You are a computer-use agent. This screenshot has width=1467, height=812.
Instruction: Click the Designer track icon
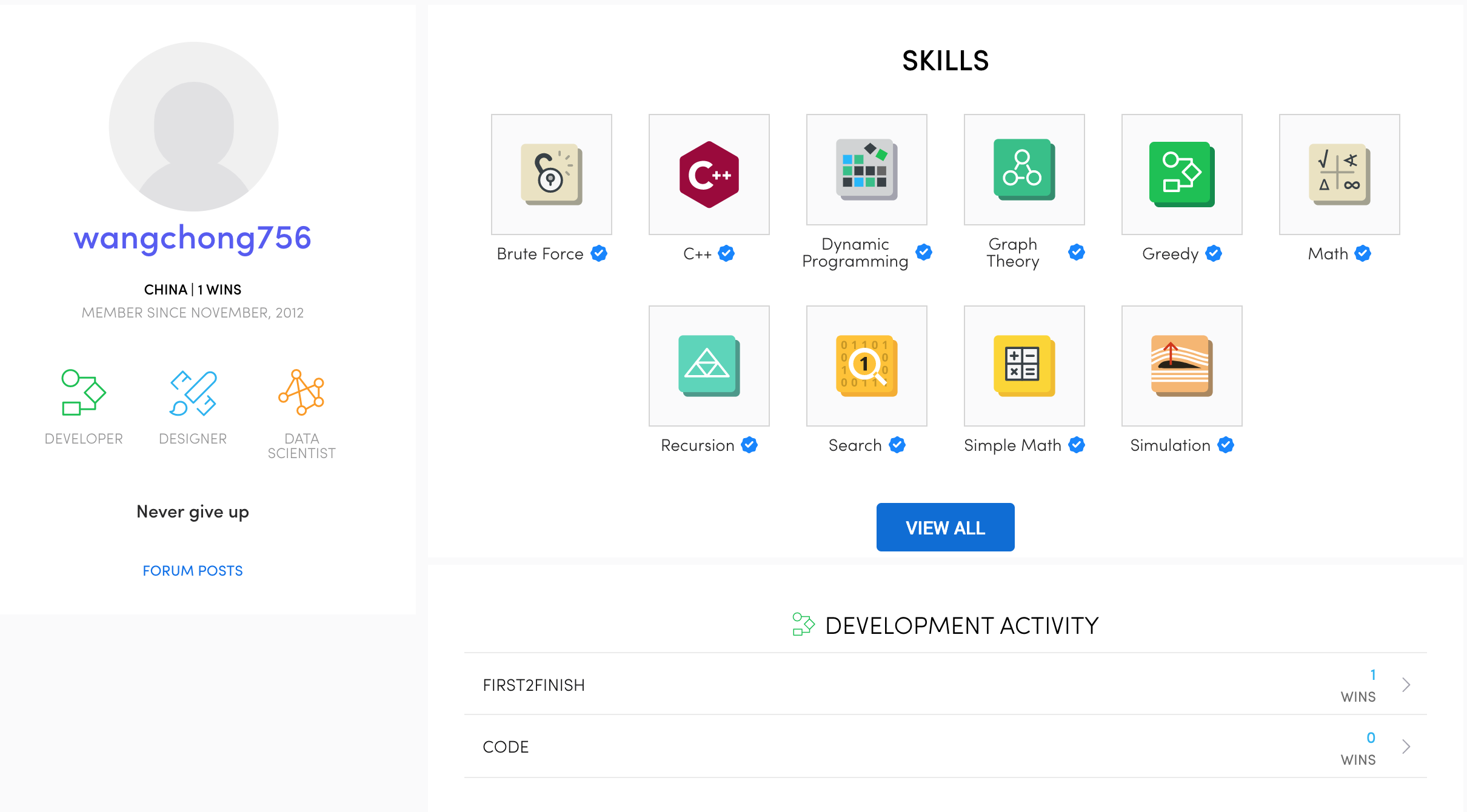pyautogui.click(x=193, y=393)
